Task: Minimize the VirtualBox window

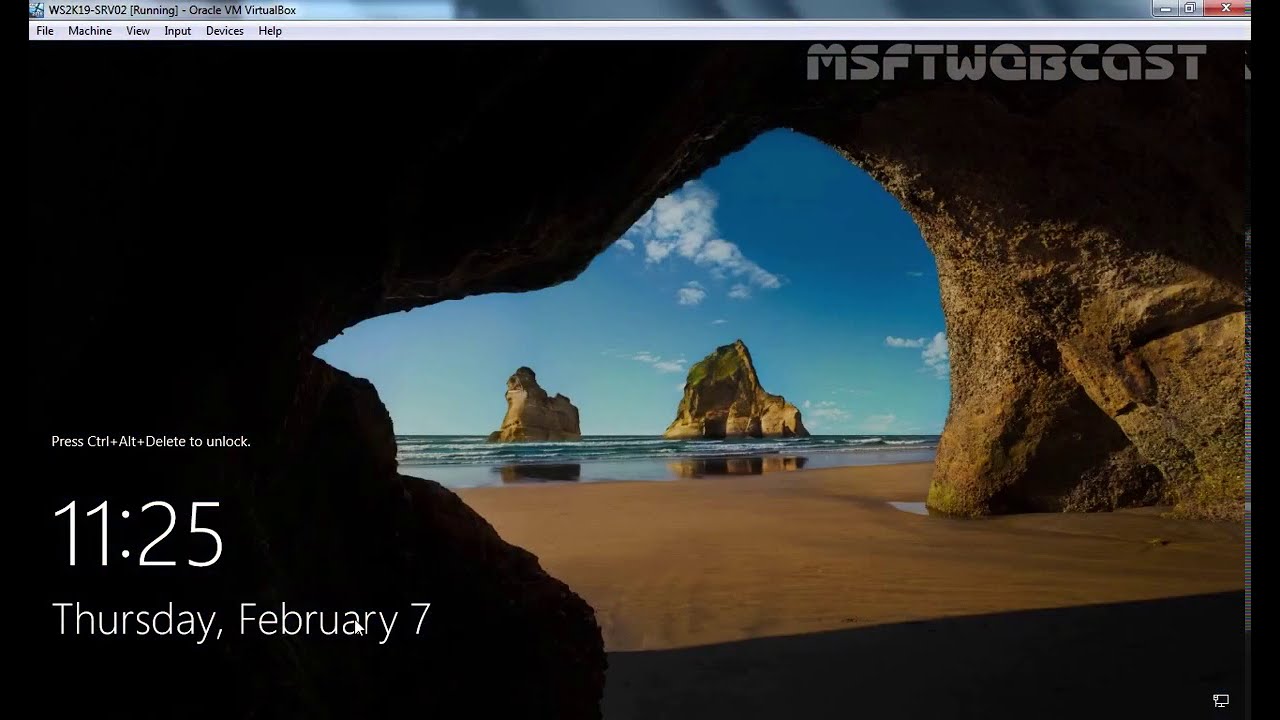Action: (1164, 8)
